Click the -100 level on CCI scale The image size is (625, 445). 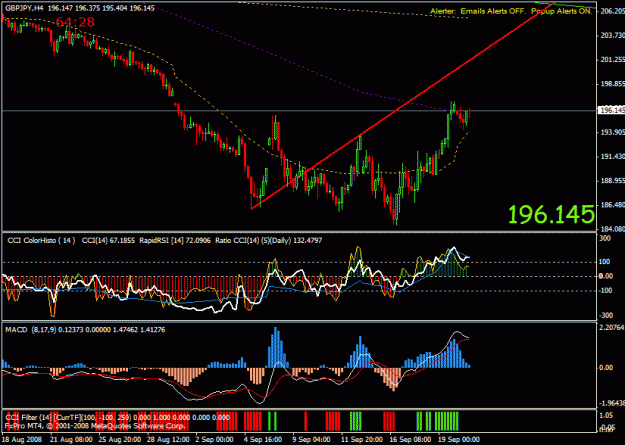click(x=607, y=291)
